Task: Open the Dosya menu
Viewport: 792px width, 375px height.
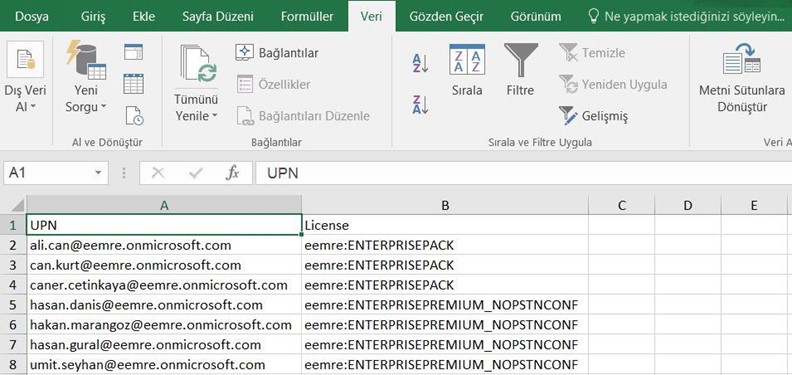Action: pyautogui.click(x=32, y=17)
